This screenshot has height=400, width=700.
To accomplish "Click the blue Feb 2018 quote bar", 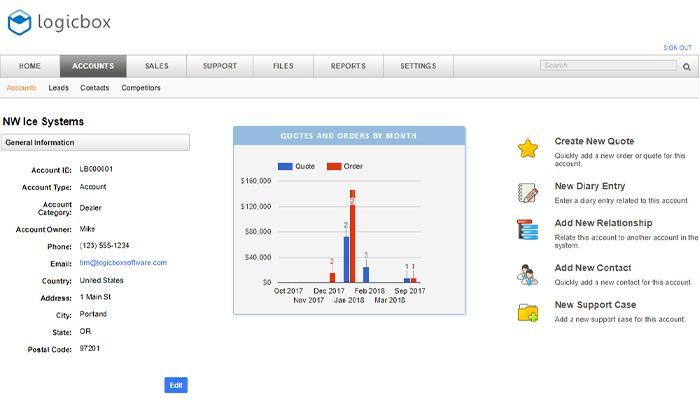I will coord(366,275).
